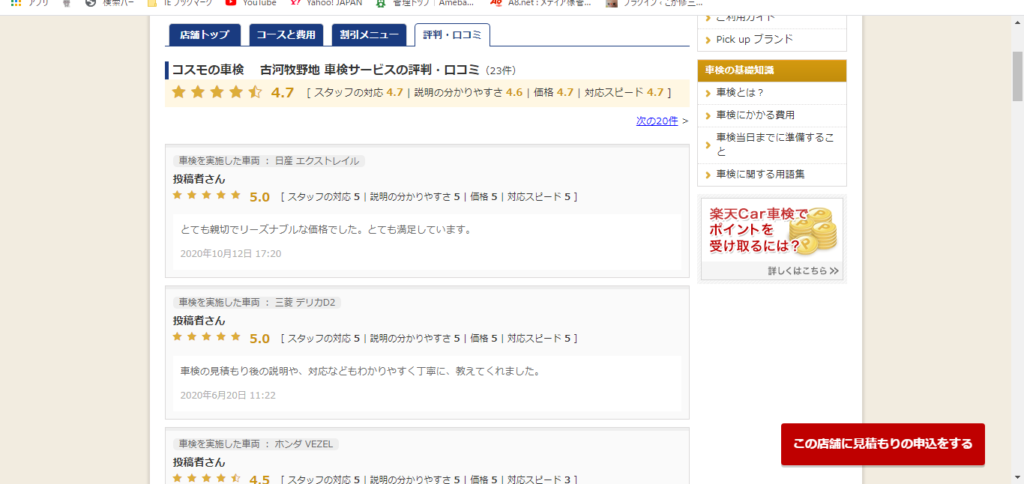
Task: Click the summary score 対応スピード 4.7
Action: pos(624,93)
